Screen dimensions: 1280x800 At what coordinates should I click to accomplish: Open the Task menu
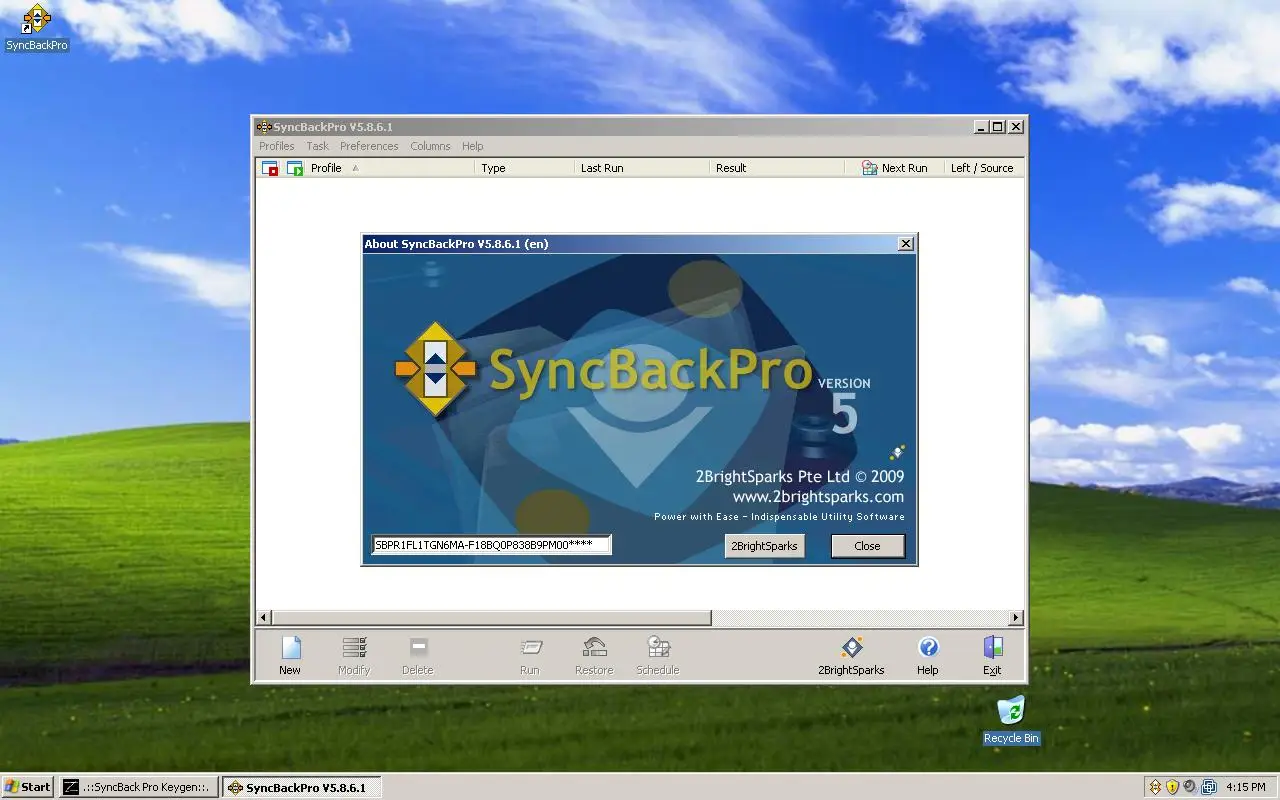tap(318, 146)
